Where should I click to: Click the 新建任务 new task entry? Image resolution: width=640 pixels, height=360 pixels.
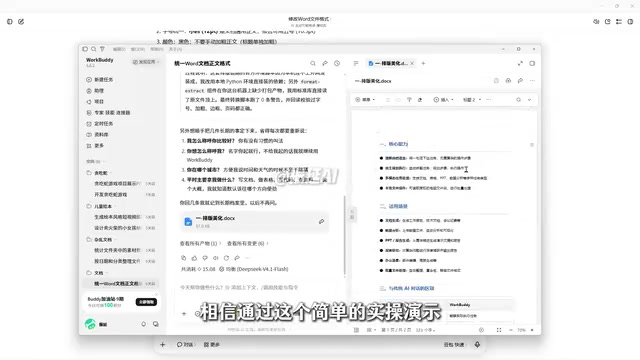click(x=100, y=80)
